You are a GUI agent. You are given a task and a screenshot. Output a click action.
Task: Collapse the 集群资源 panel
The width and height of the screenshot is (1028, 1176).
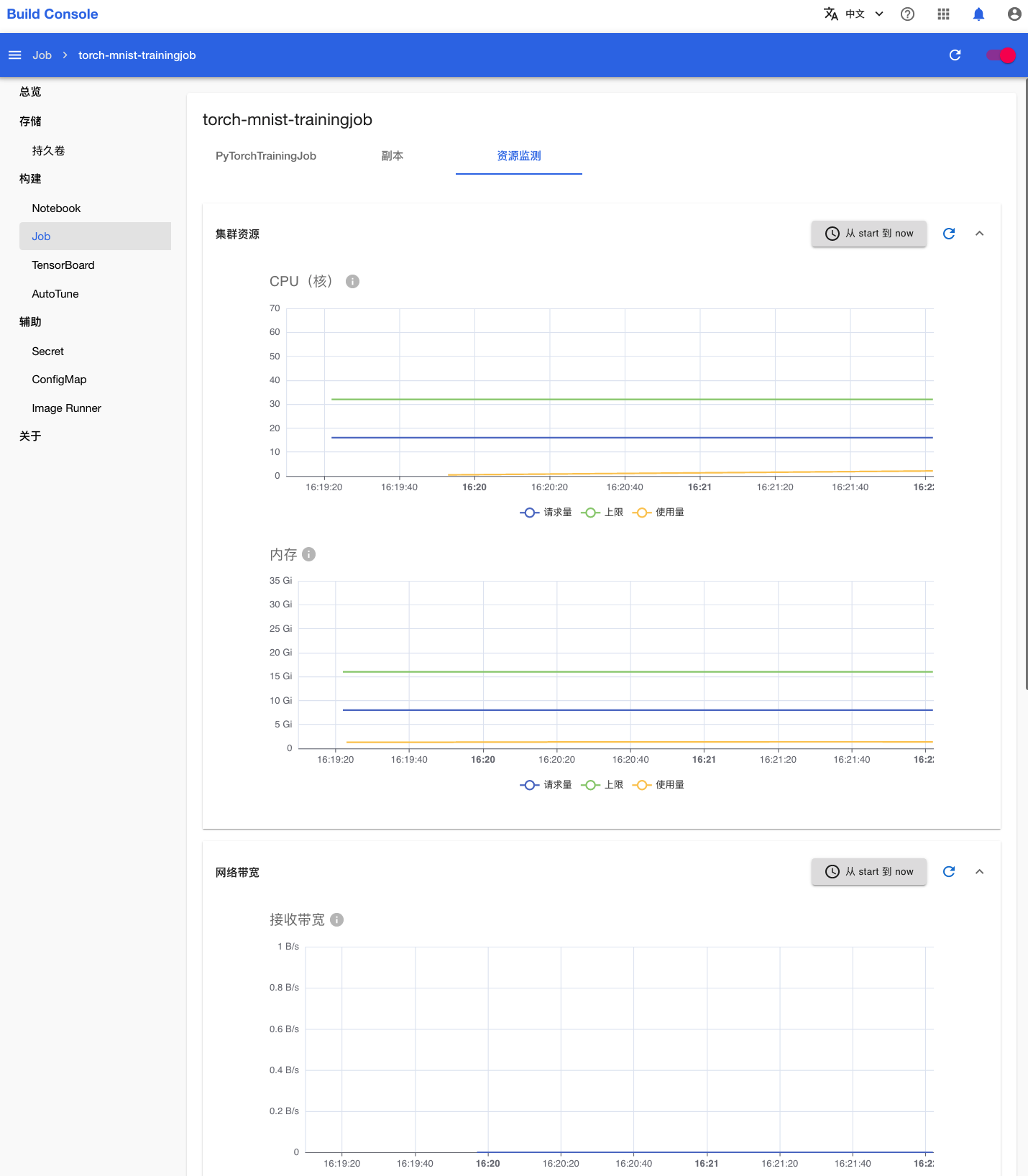pos(979,234)
